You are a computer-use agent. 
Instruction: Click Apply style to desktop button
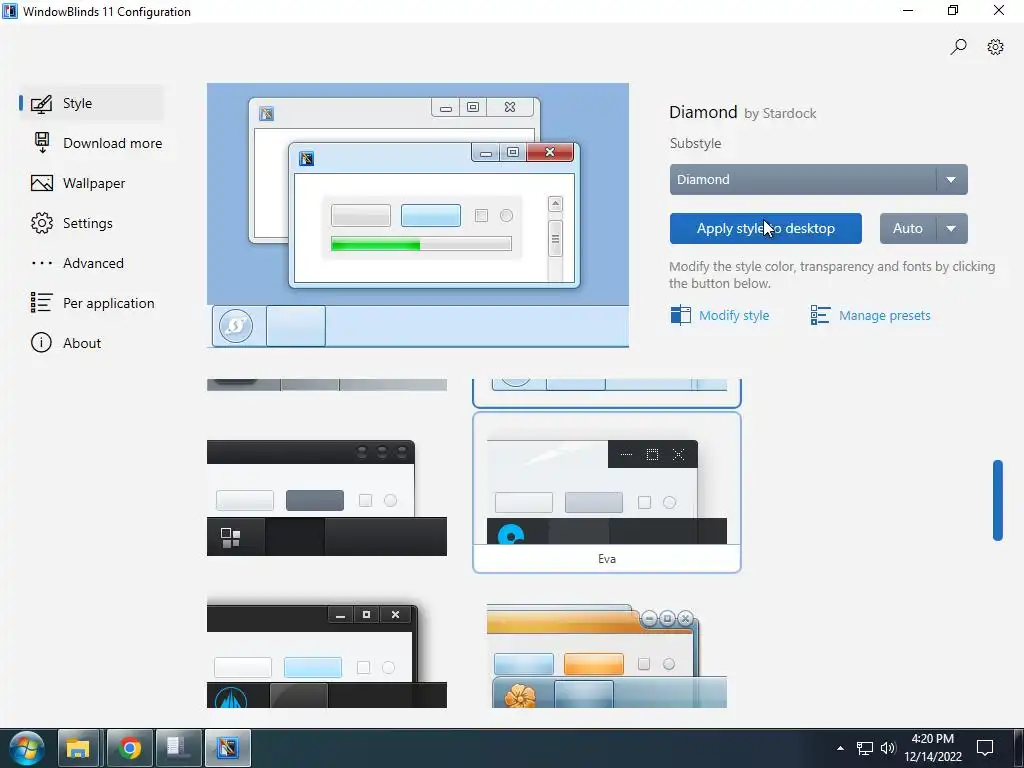(x=765, y=229)
